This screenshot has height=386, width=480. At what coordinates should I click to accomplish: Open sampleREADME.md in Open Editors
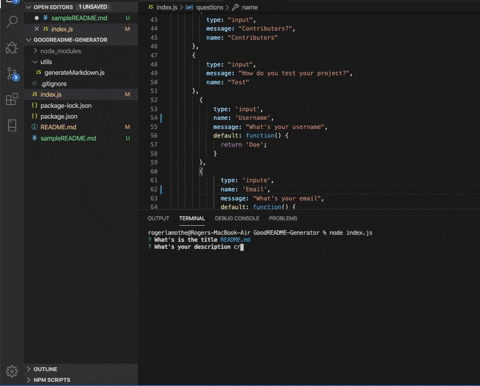(x=79, y=18)
